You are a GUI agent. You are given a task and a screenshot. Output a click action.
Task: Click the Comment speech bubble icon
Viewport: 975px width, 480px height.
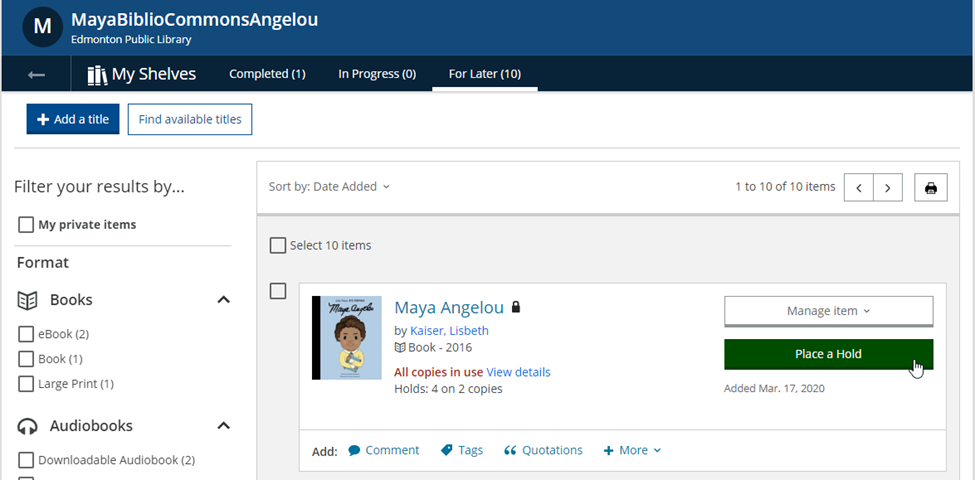pyautogui.click(x=354, y=450)
